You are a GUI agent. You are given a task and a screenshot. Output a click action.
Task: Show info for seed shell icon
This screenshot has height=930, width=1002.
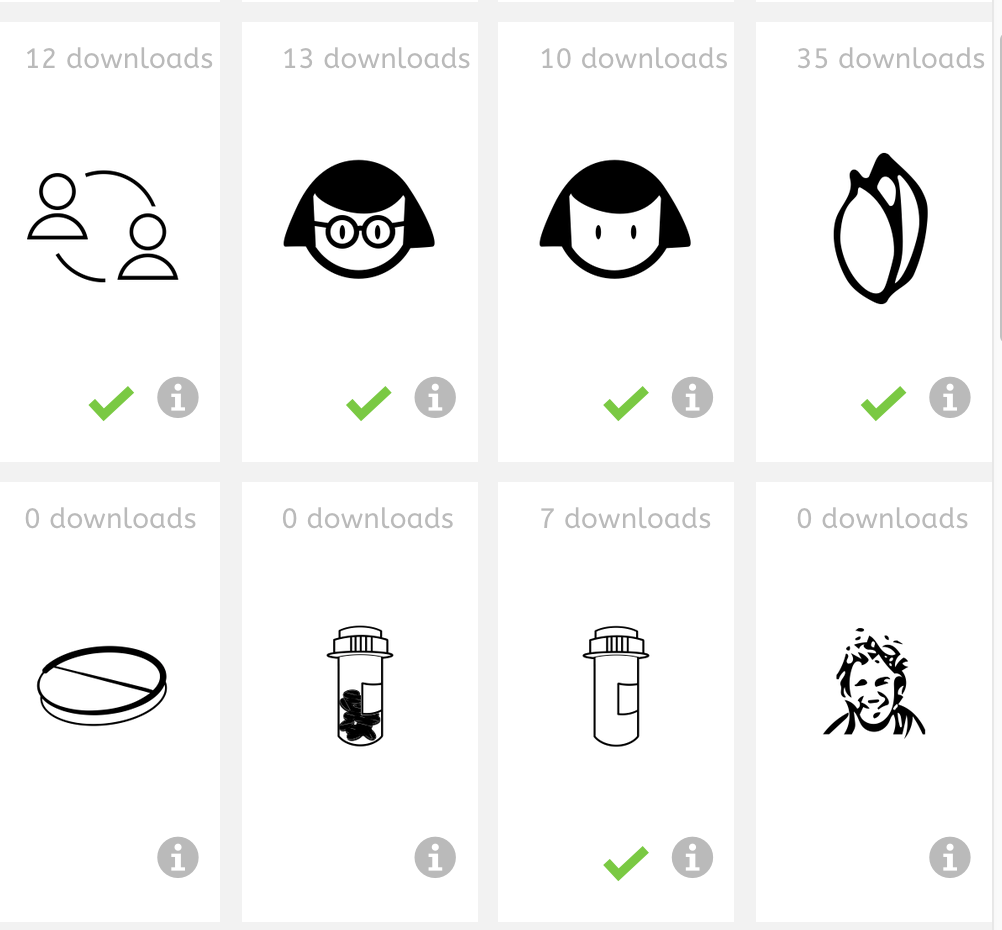950,398
